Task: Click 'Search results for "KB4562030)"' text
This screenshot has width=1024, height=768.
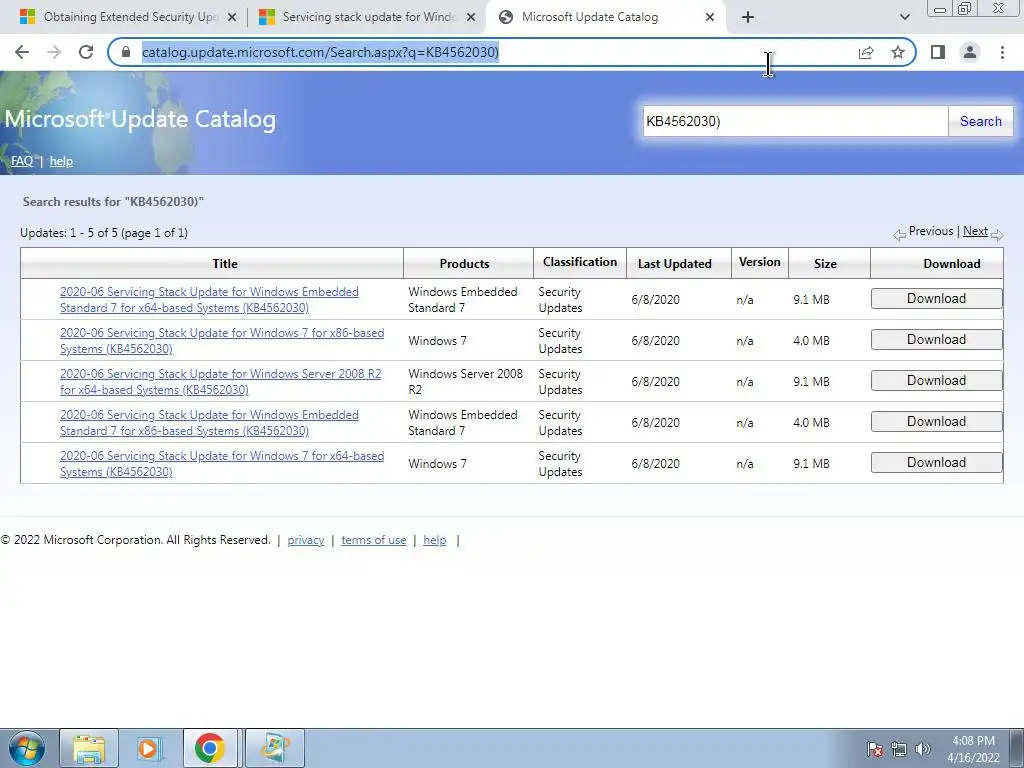Action: click(113, 202)
